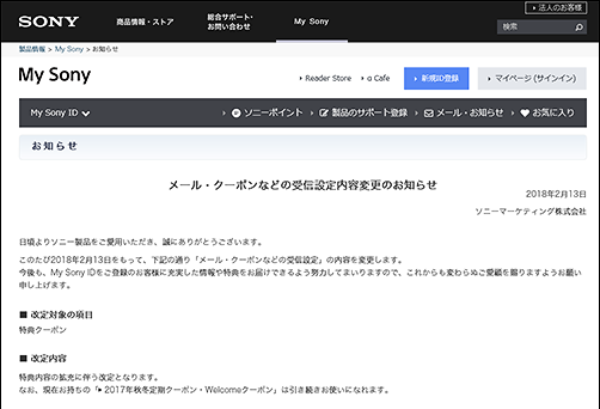Open the α Cafe link
Image resolution: width=600 pixels, height=409 pixels.
[x=380, y=78]
